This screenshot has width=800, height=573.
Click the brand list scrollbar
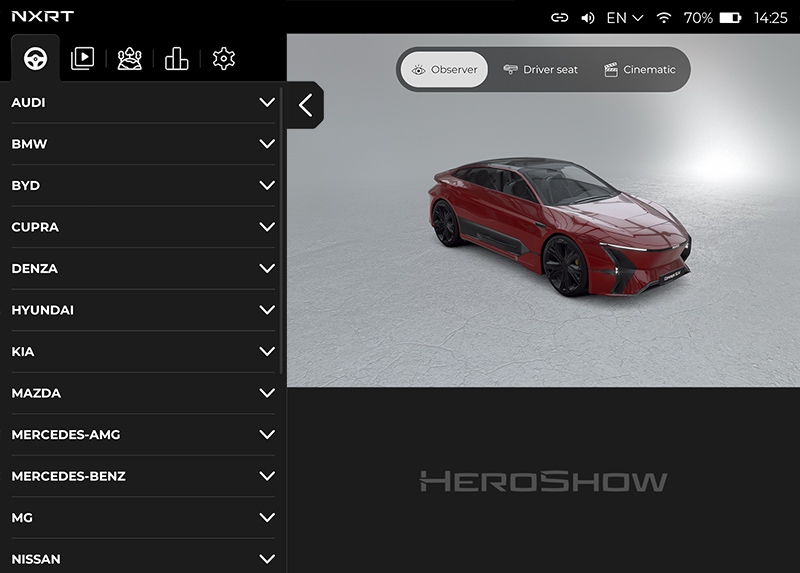pyautogui.click(x=281, y=231)
